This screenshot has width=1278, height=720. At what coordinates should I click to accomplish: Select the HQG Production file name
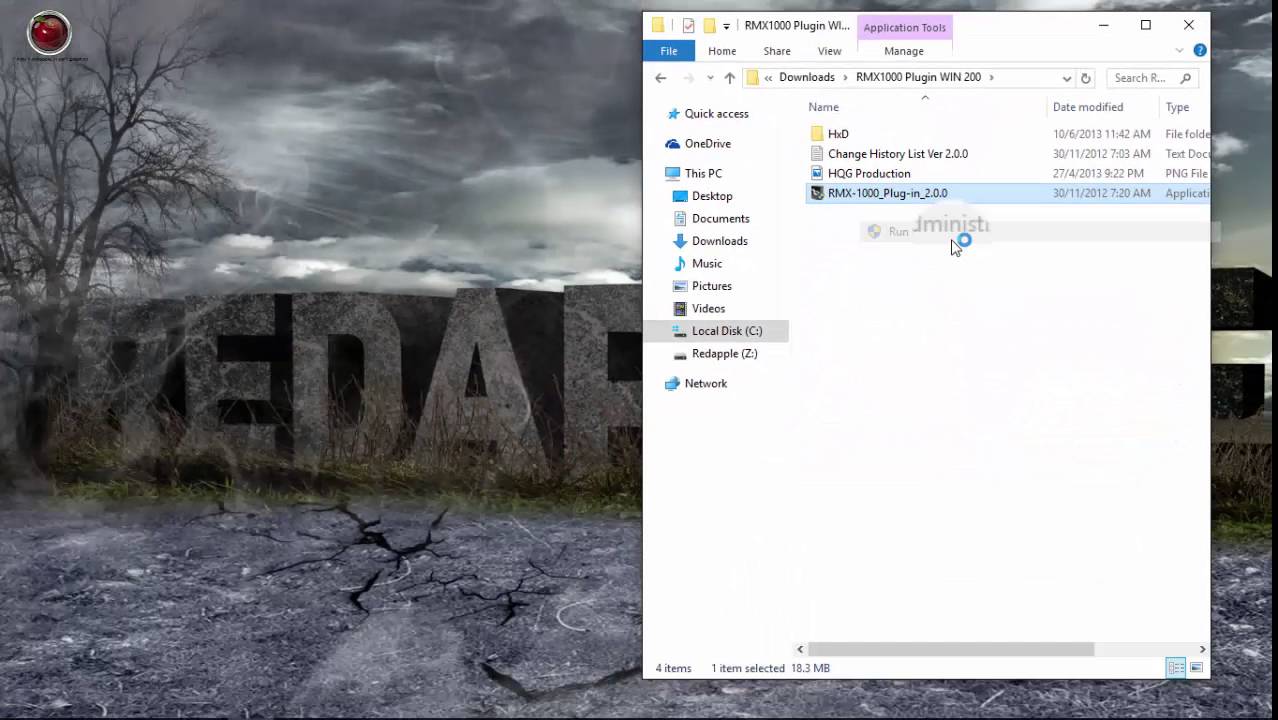pyautogui.click(x=869, y=174)
